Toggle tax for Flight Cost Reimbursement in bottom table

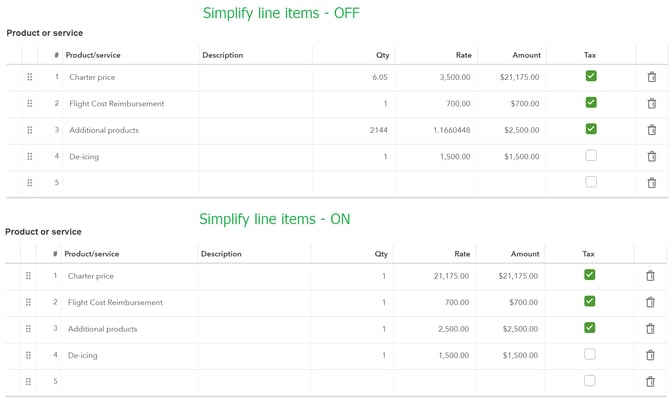pyautogui.click(x=589, y=301)
